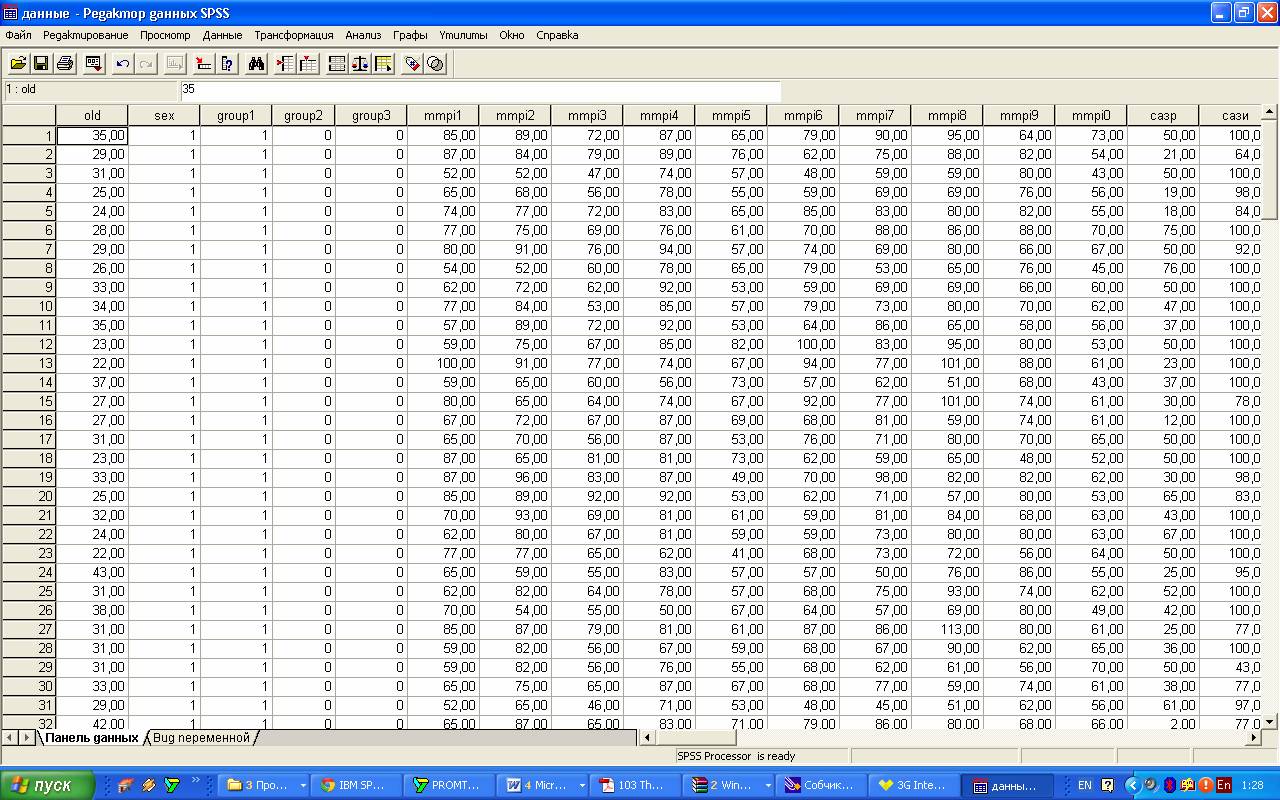Screen dimensions: 1280x800
Task: Click the Use sets circles icon
Action: click(435, 64)
